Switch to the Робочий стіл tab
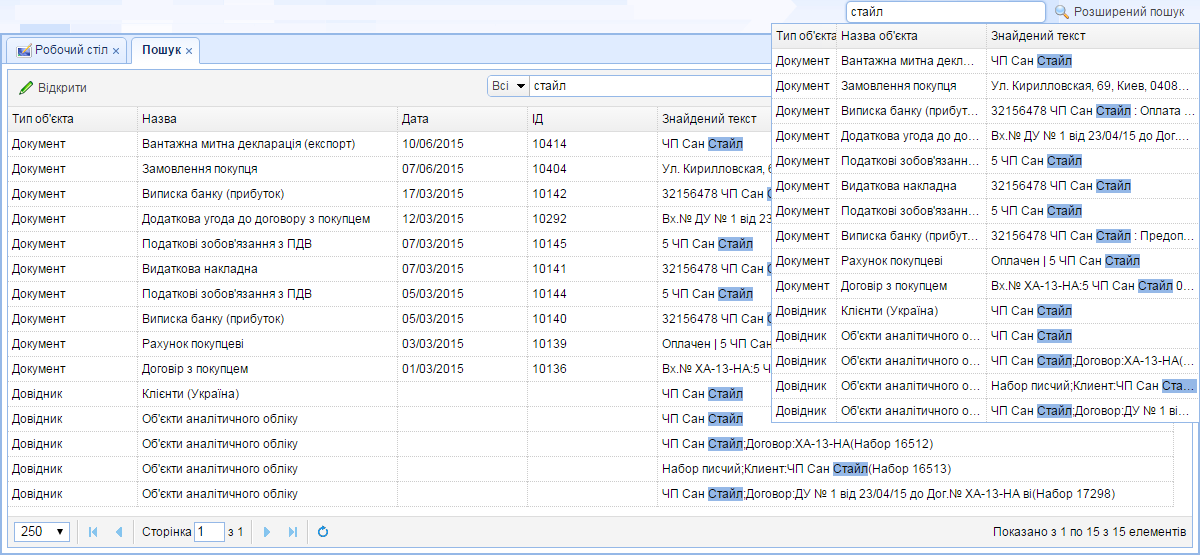Image resolution: width=1200 pixels, height=555 pixels. click(x=68, y=49)
